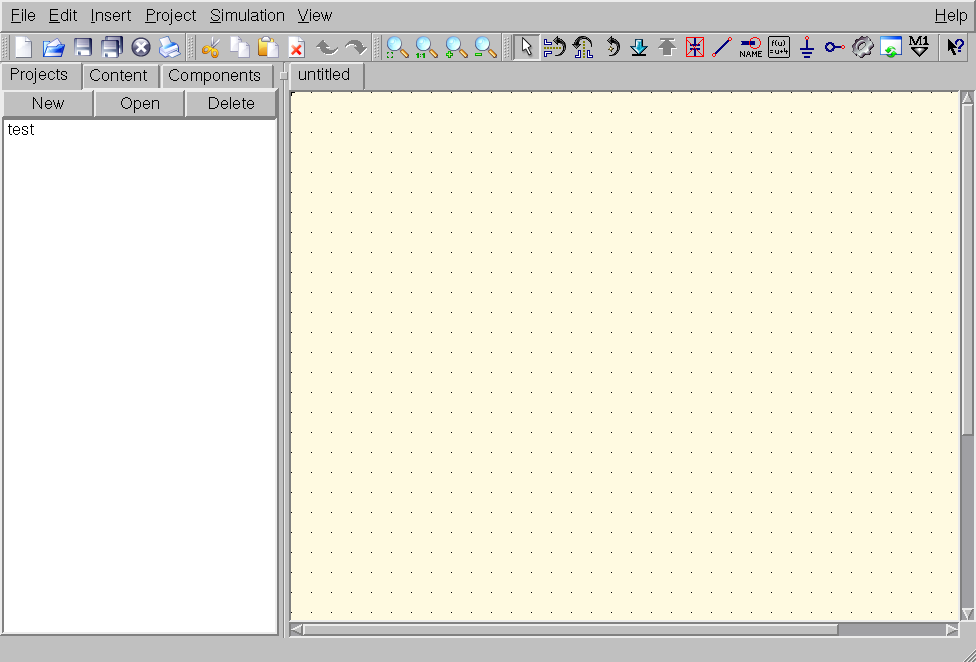Switch to the Components tab

[214, 76]
